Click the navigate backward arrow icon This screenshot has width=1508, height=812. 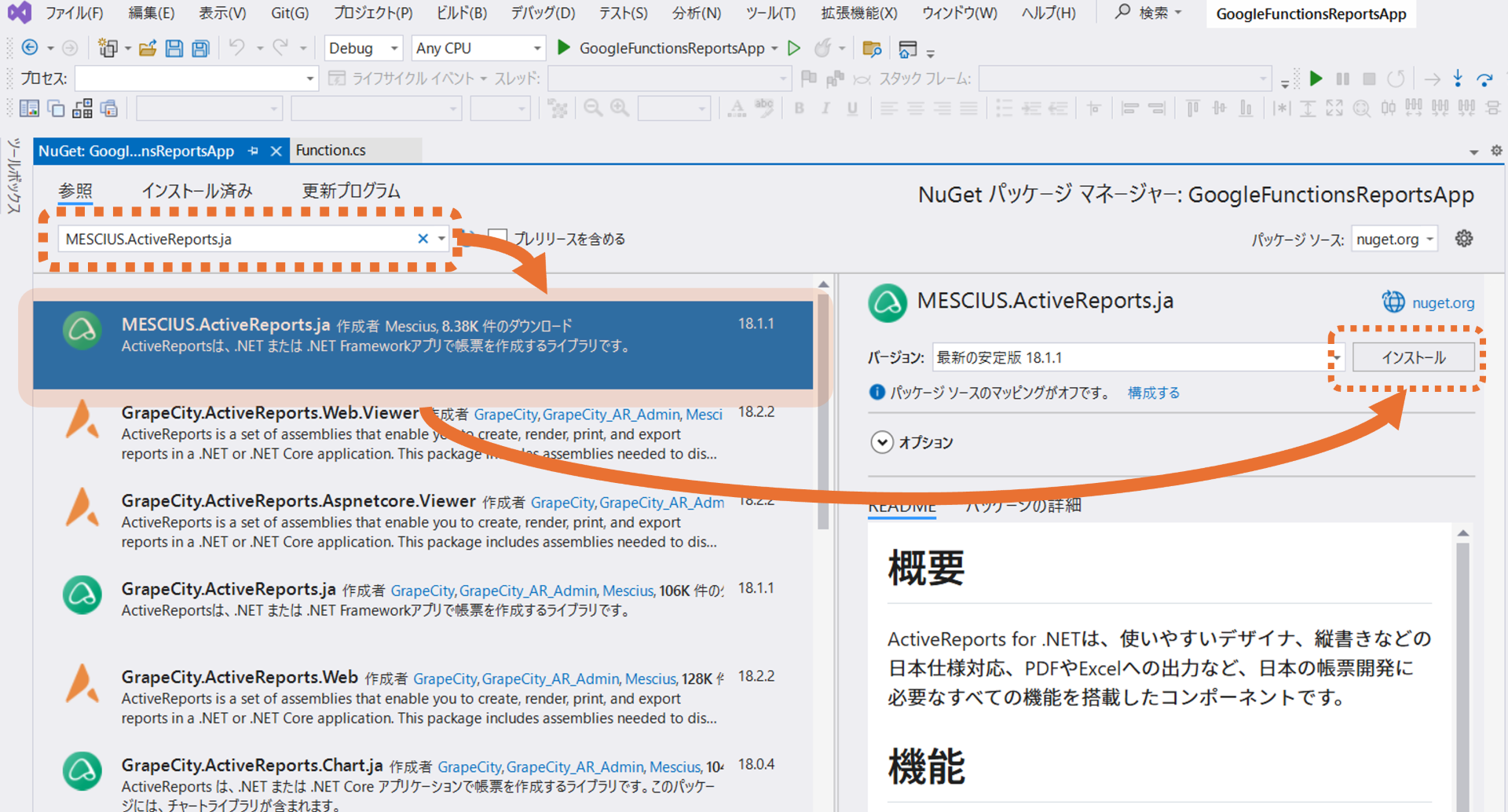click(30, 48)
